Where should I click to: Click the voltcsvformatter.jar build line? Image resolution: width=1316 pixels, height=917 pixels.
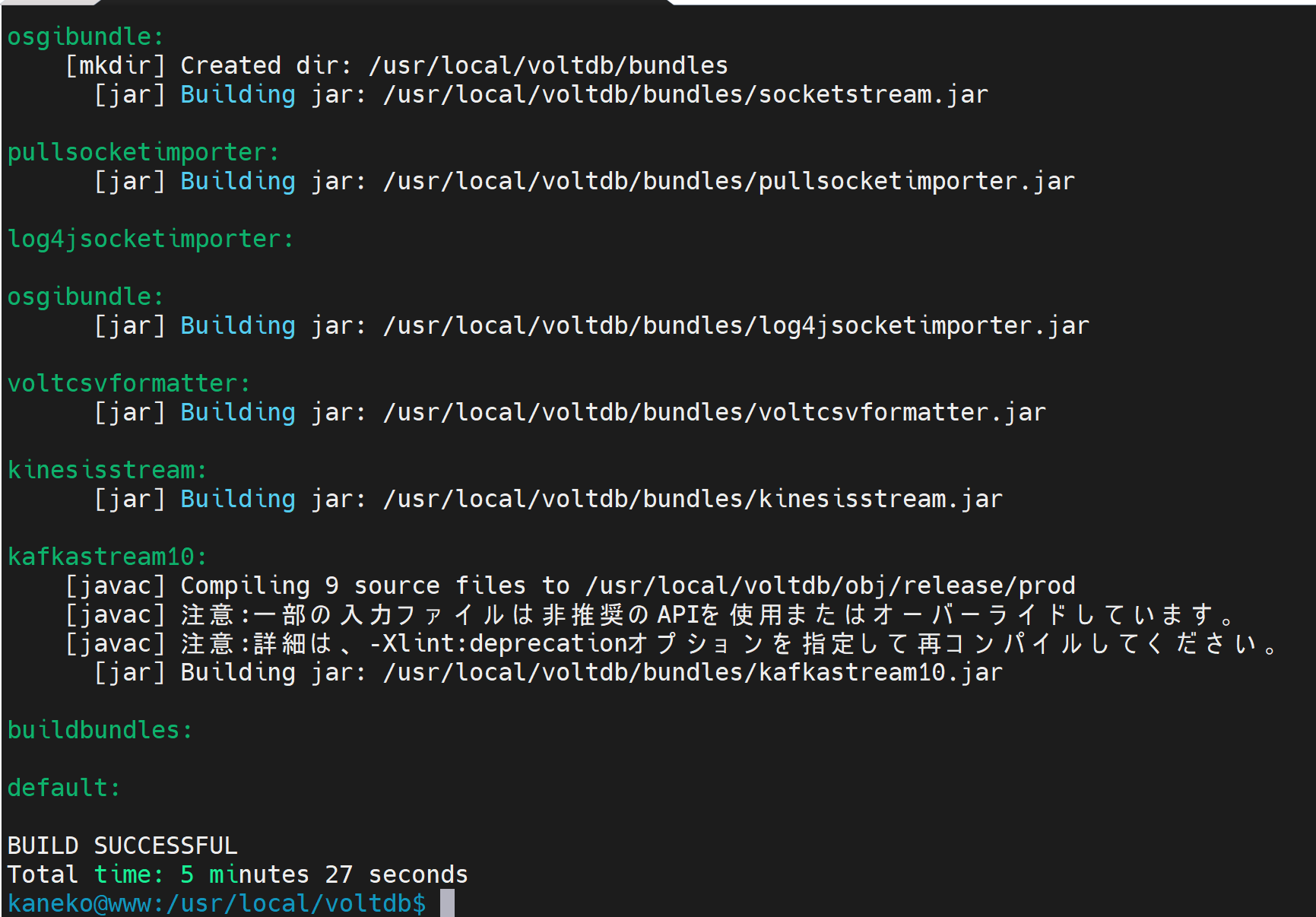(x=570, y=412)
